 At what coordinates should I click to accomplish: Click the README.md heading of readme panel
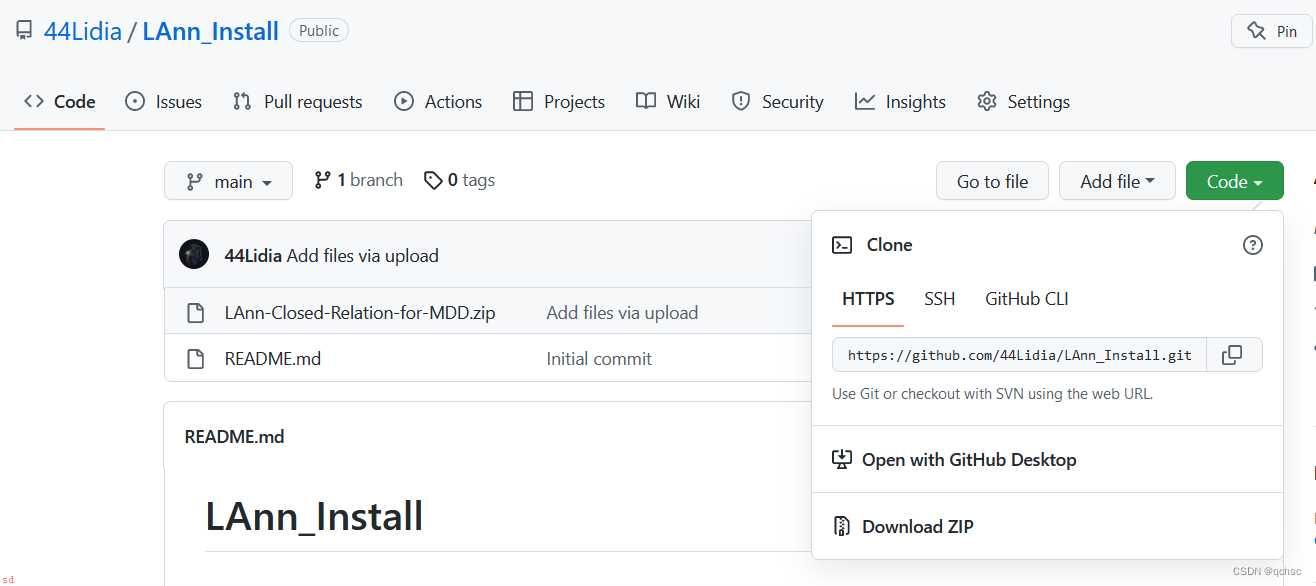[235, 436]
